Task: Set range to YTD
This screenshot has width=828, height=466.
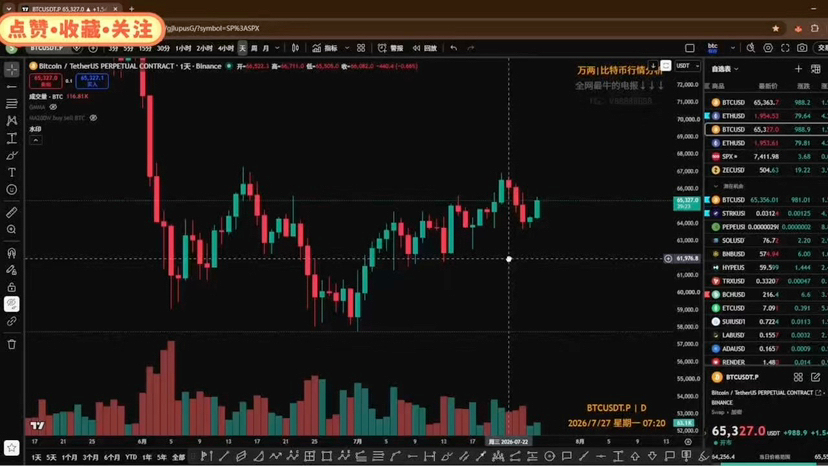Action: point(131,457)
